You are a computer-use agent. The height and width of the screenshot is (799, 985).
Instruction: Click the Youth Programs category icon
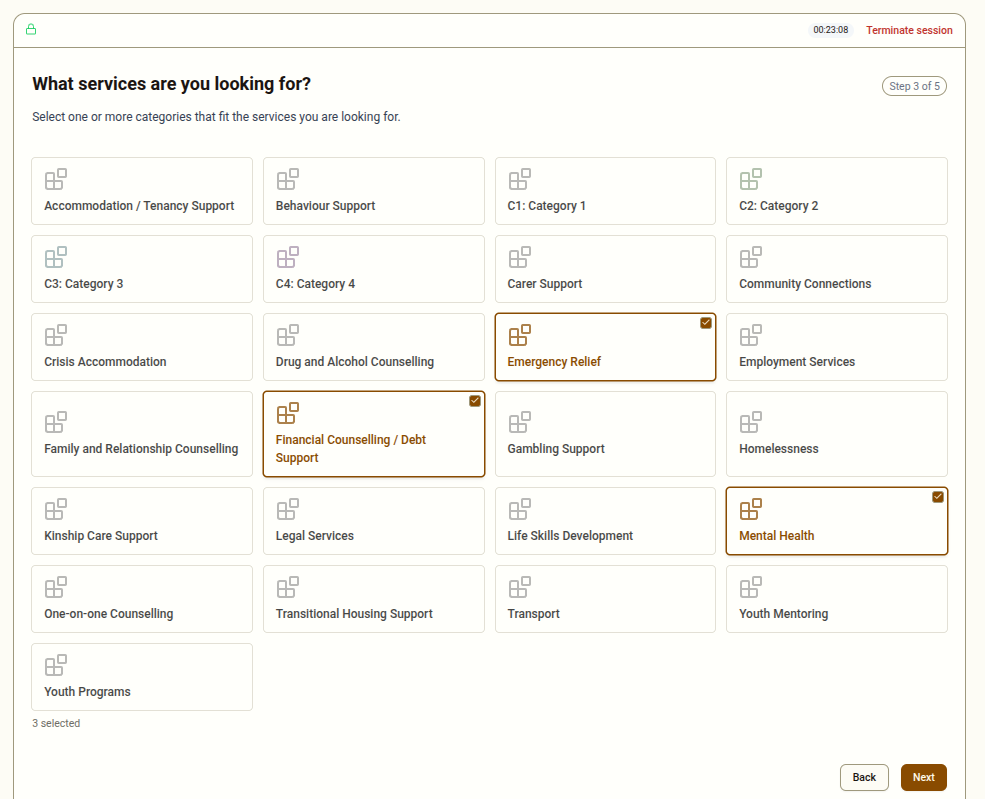(55, 664)
